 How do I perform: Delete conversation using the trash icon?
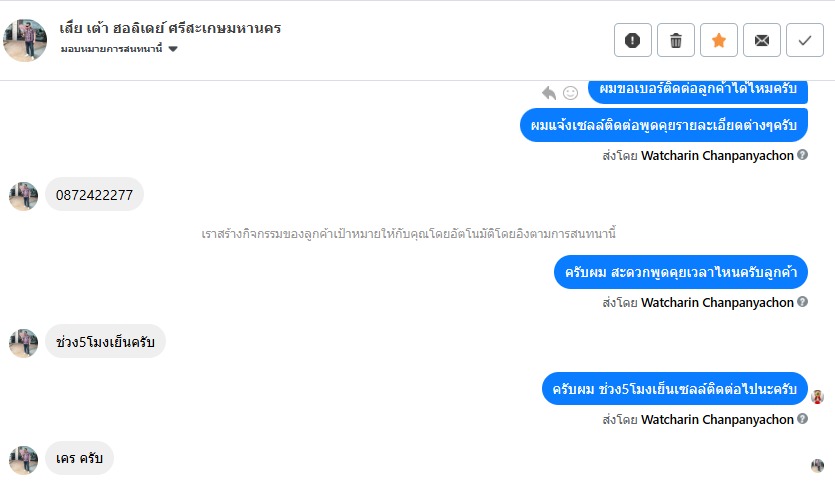tap(675, 40)
